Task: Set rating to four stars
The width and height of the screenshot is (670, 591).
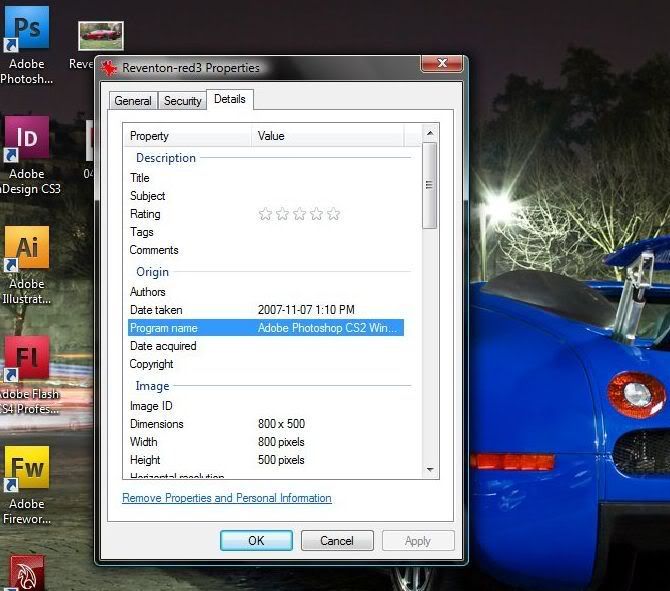Action: pyautogui.click(x=316, y=214)
